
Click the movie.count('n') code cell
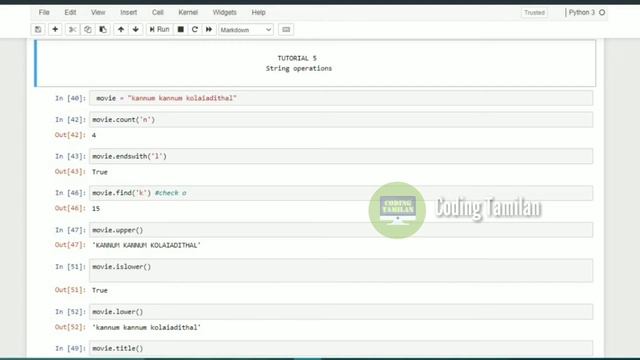(341, 120)
